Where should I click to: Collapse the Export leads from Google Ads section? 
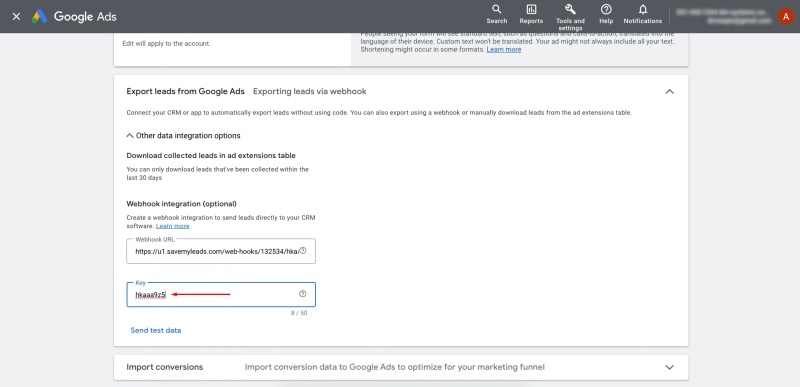[x=669, y=92]
